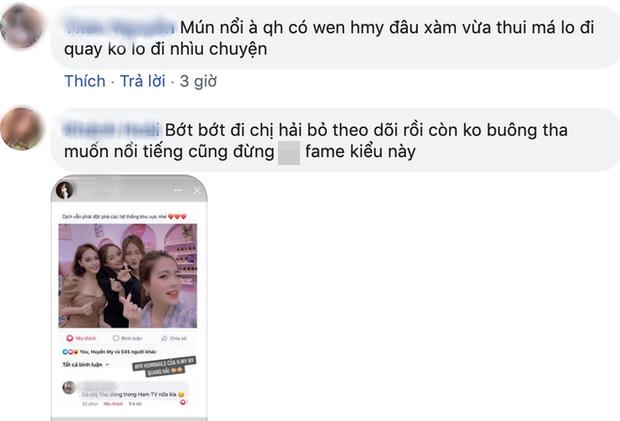Screen dimensions: 620x421
Task: Open the 3 giờ comment timestamp
Action: pyautogui.click(x=198, y=81)
